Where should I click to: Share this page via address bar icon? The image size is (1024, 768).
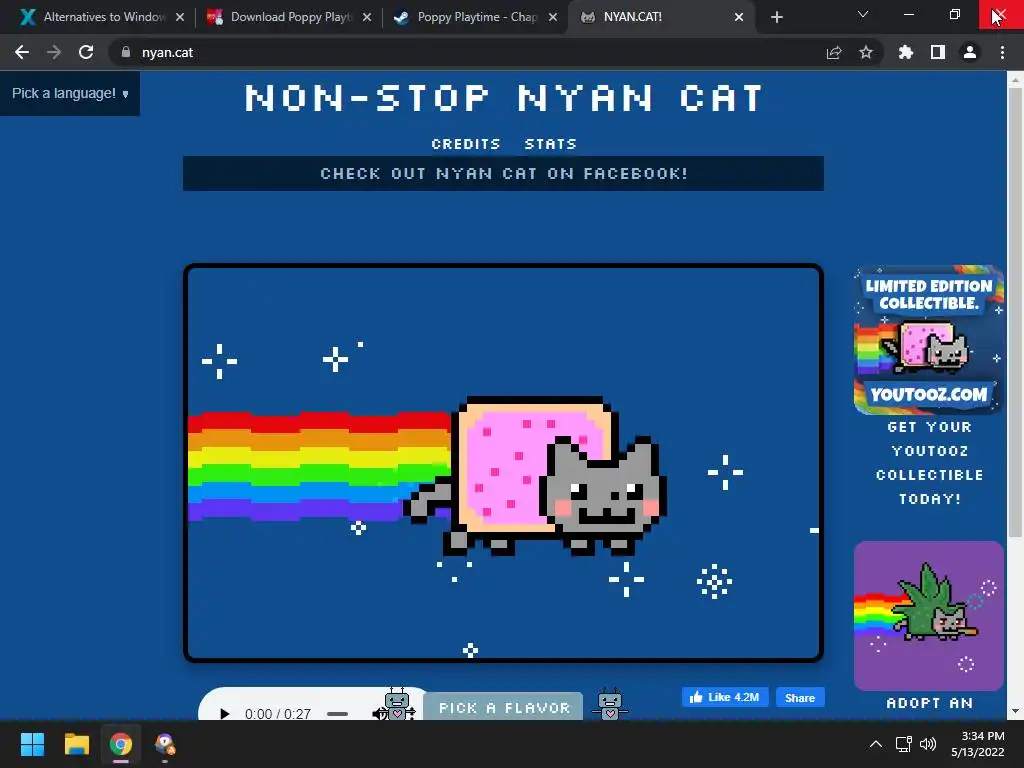834,52
